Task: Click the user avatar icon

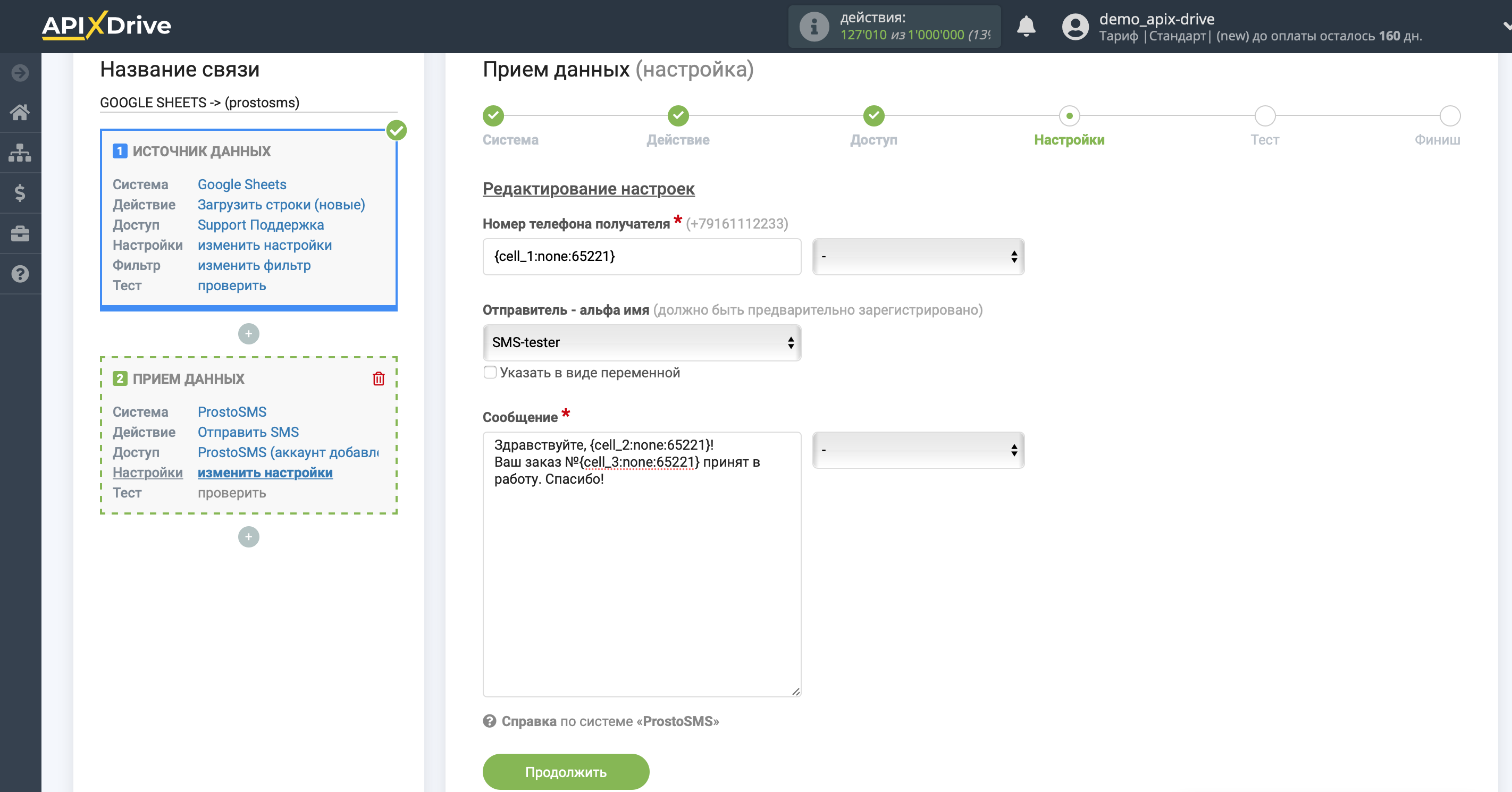Action: [x=1076, y=27]
